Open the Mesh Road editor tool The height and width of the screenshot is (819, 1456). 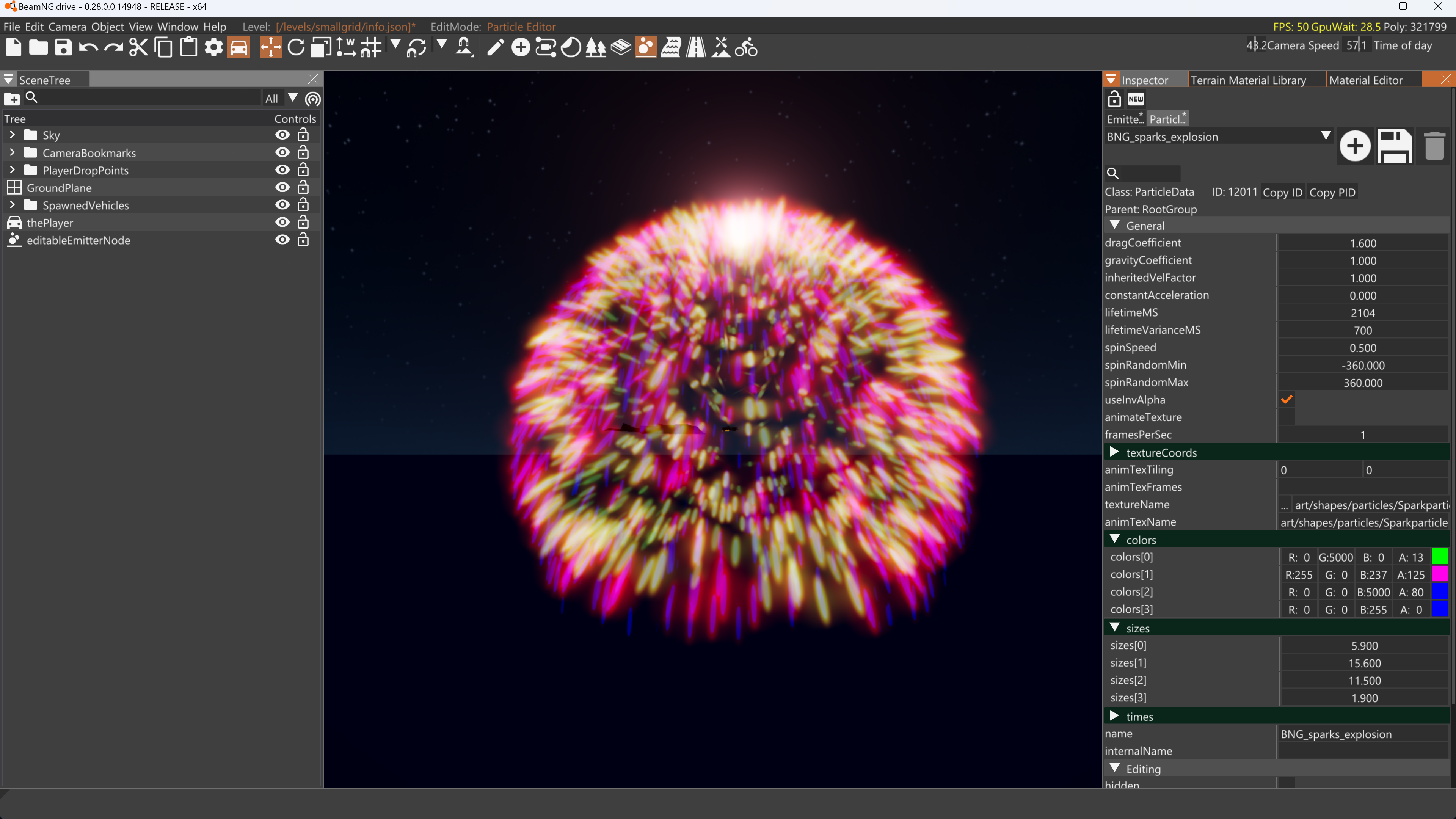point(621,47)
